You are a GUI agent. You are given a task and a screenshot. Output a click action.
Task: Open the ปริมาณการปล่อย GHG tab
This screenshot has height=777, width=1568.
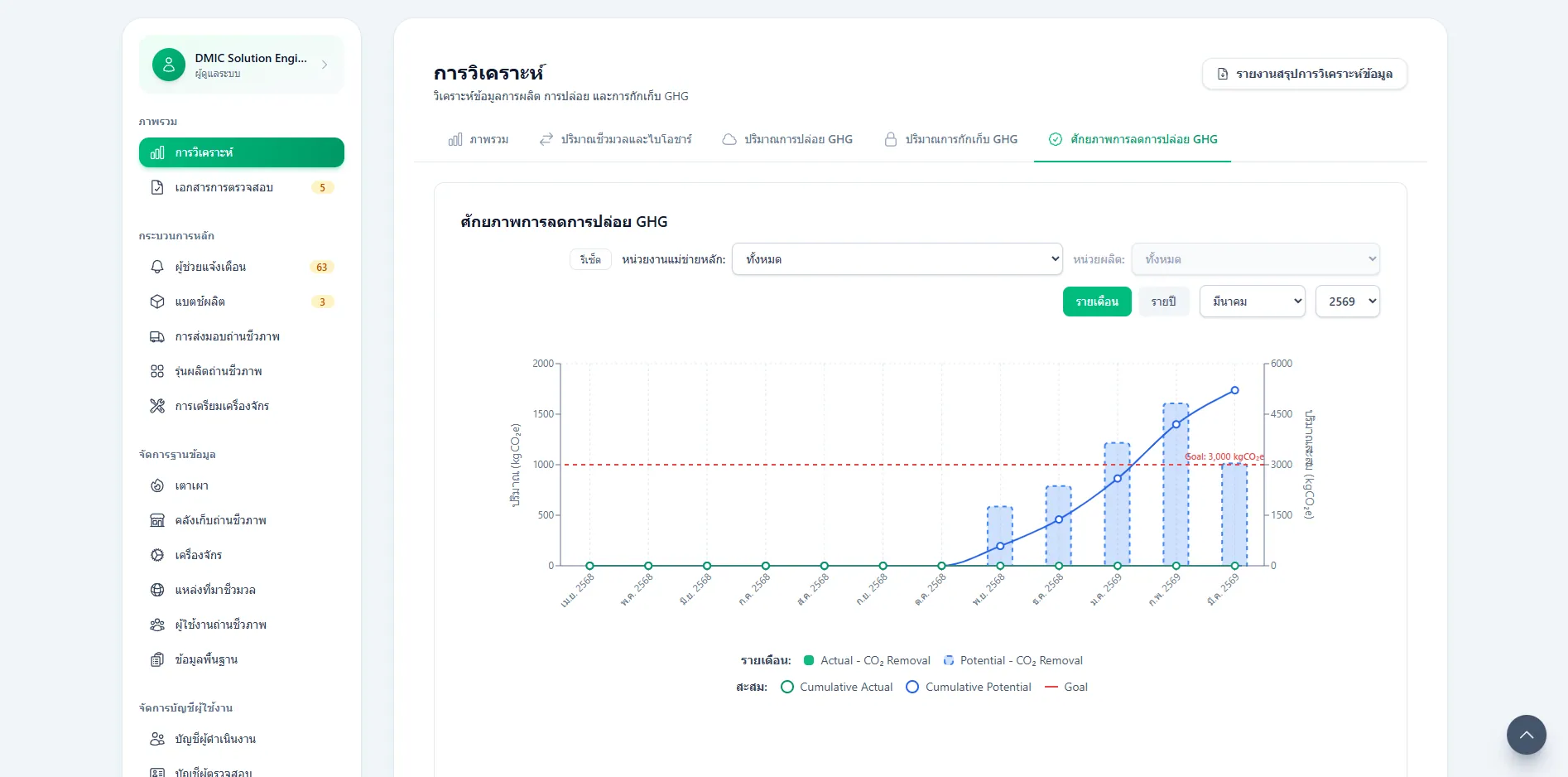click(787, 139)
